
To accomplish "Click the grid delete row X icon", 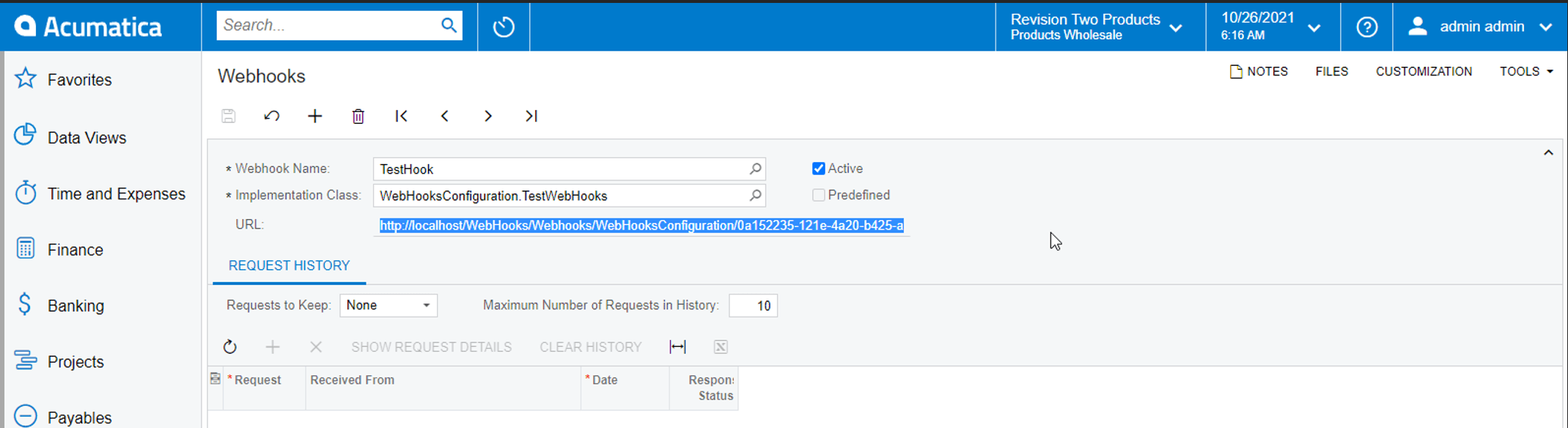I will click(x=316, y=347).
